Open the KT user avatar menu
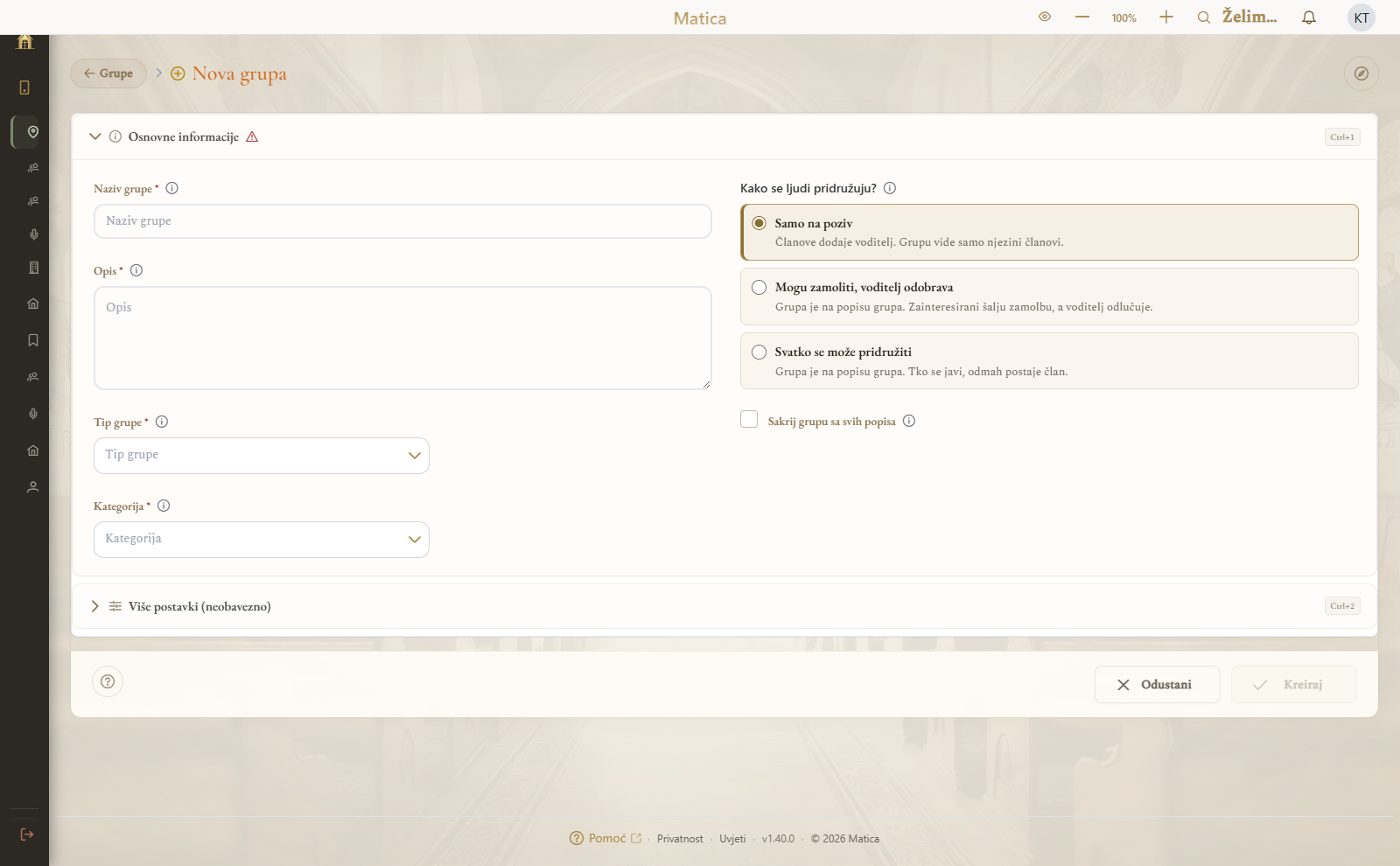 click(x=1361, y=17)
